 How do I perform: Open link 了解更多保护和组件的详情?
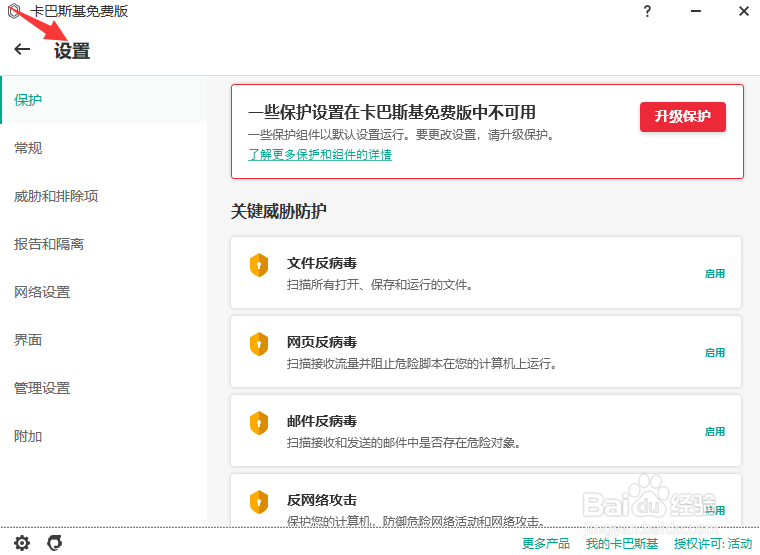pyautogui.click(x=320, y=155)
